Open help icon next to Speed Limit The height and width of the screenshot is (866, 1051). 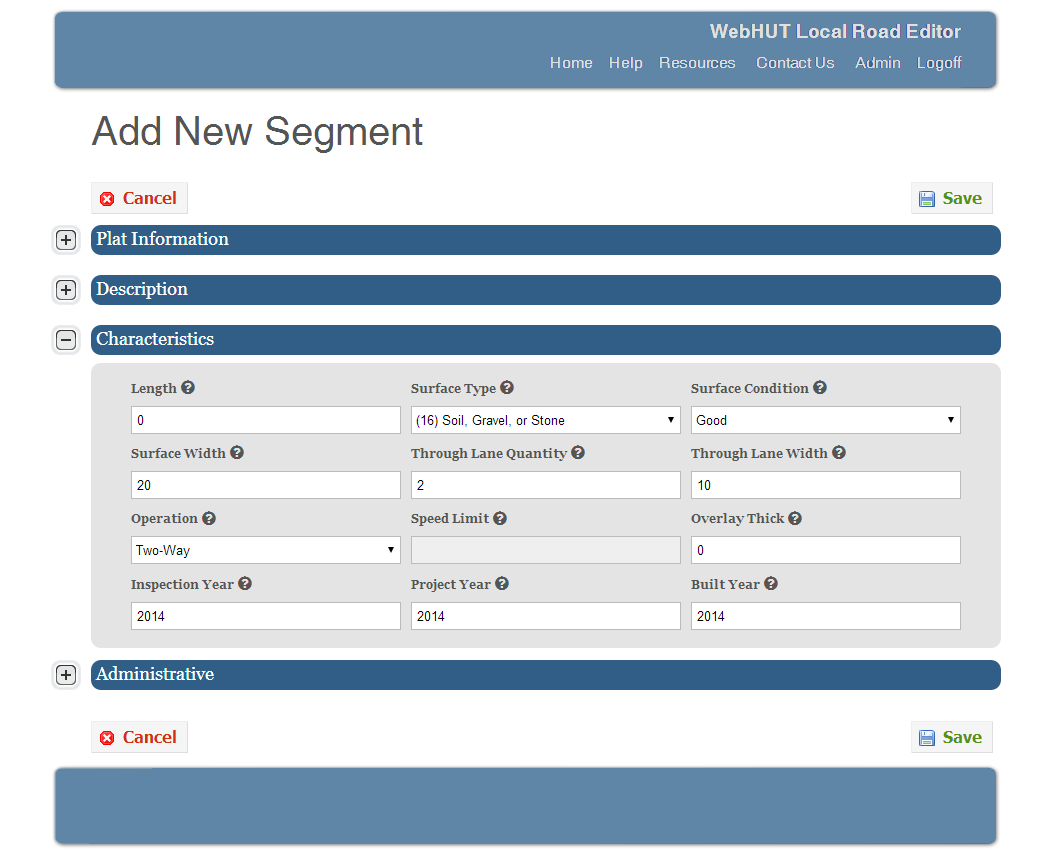click(x=500, y=518)
